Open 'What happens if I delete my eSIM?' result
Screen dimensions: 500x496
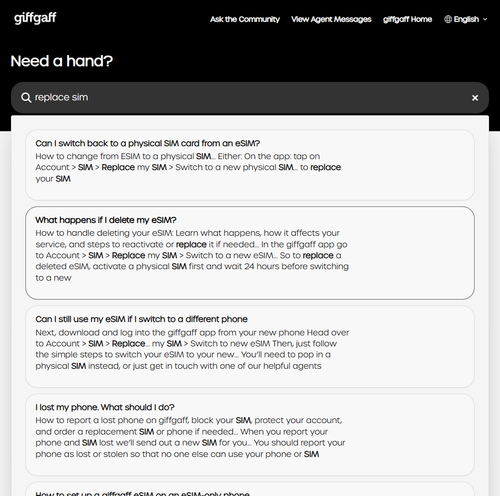(x=250, y=253)
